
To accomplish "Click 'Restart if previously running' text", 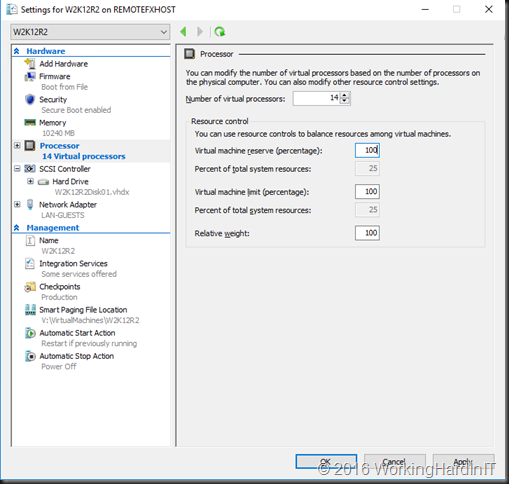I will pos(89,343).
